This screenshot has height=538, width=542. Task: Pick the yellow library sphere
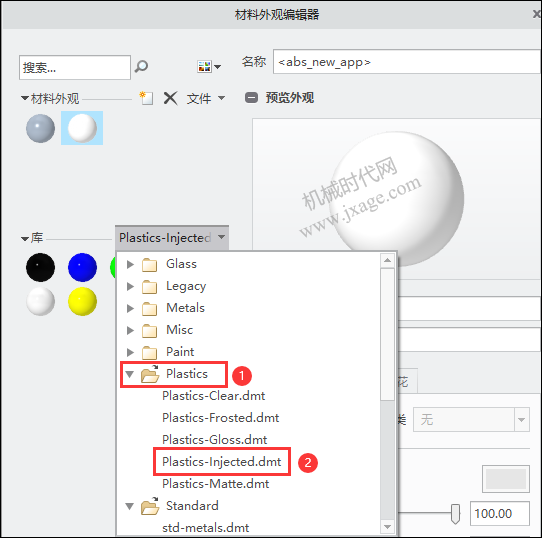point(82,301)
